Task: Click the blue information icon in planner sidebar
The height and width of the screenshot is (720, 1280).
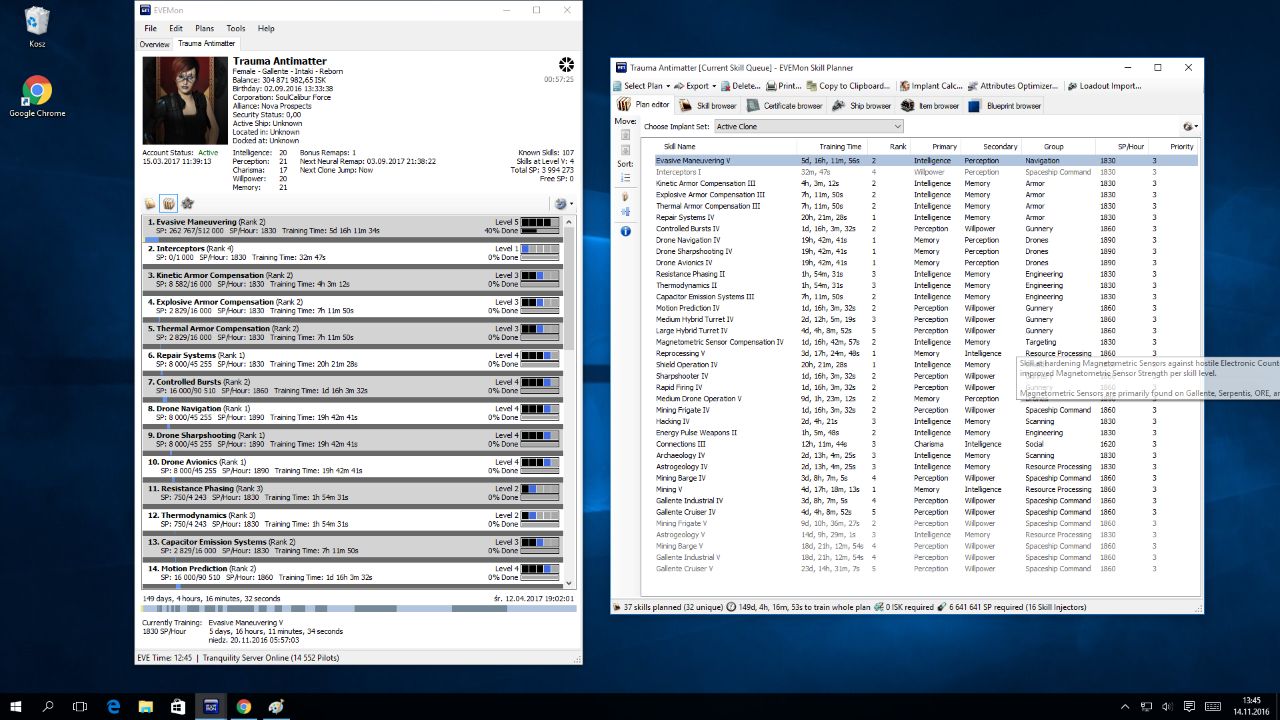Action: [x=625, y=231]
